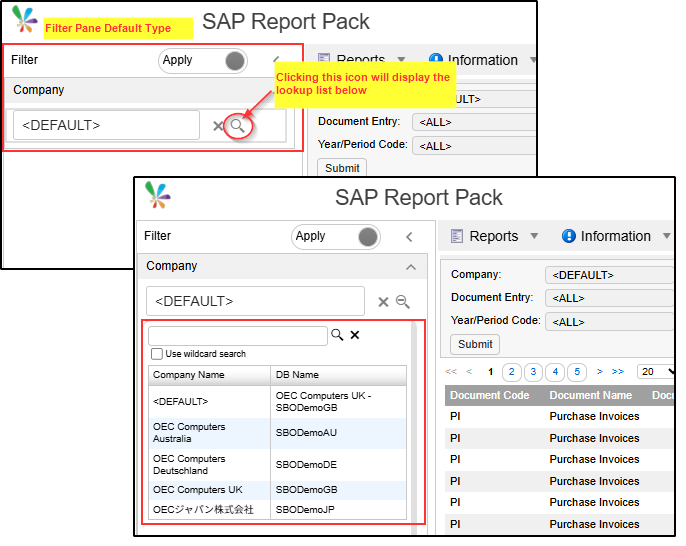Go to page 2
The image size is (686, 546).
coord(511,372)
